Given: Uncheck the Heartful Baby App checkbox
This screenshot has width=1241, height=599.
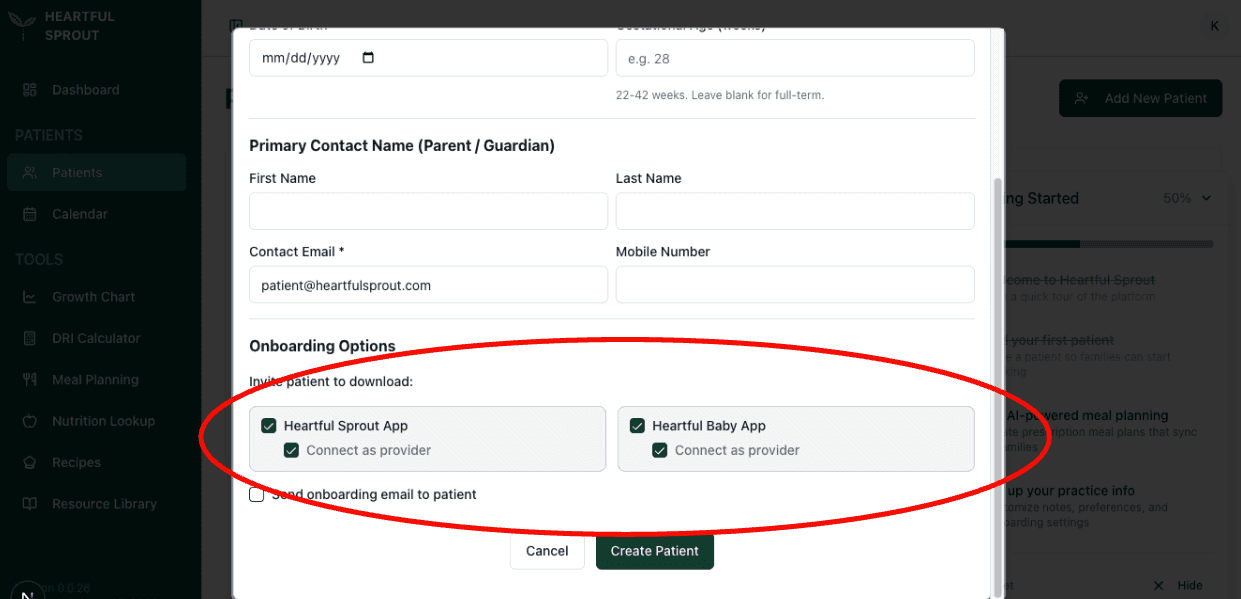Looking at the screenshot, I should [x=637, y=426].
